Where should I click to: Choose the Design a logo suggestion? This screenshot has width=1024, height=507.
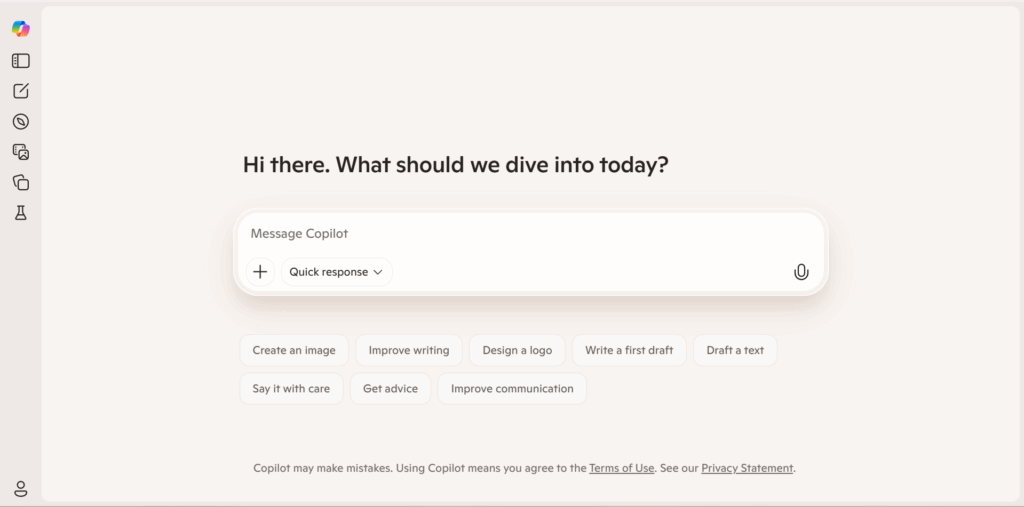pyautogui.click(x=517, y=351)
